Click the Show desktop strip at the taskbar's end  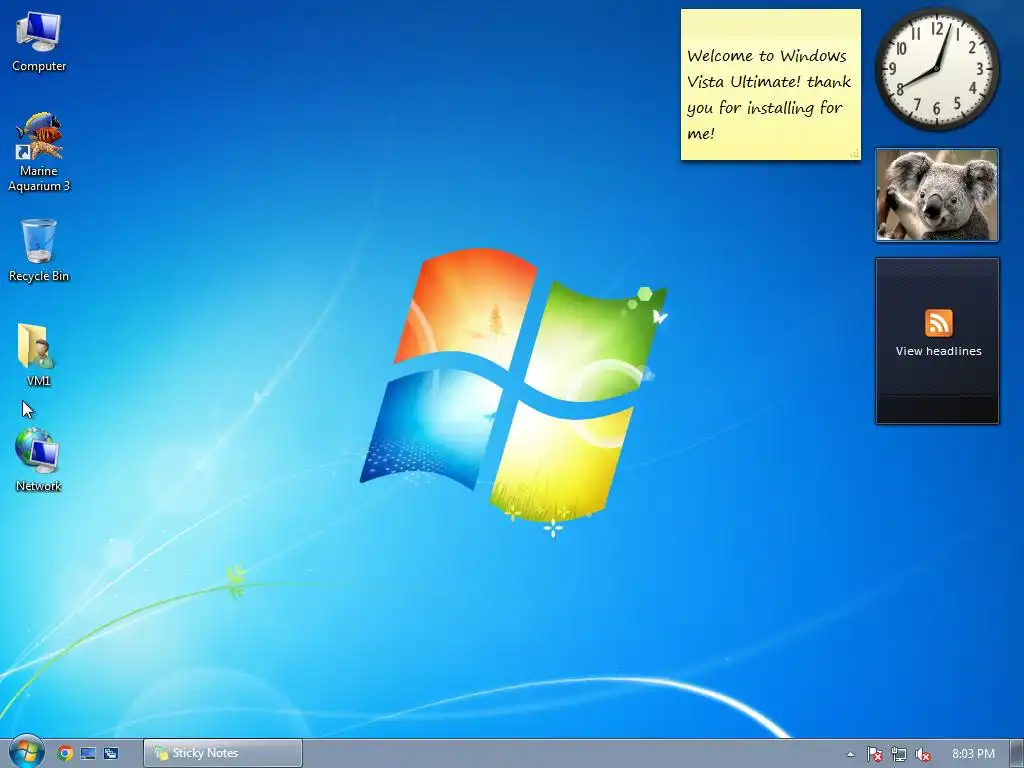(1017, 754)
